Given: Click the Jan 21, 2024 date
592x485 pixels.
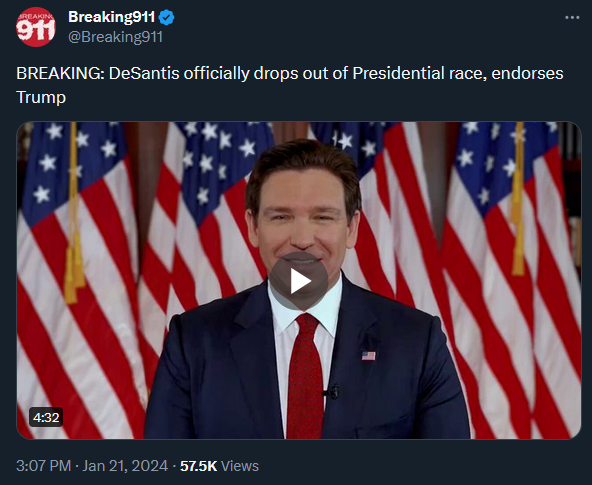Looking at the screenshot, I should coord(125,466).
